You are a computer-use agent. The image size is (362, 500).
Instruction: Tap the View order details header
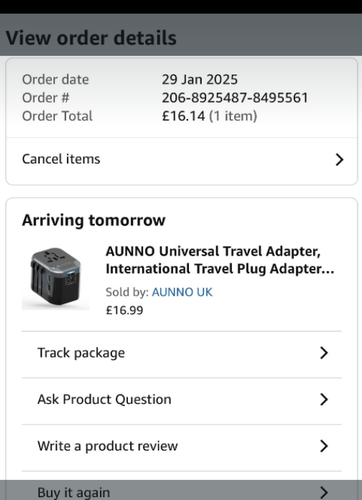pos(91,38)
